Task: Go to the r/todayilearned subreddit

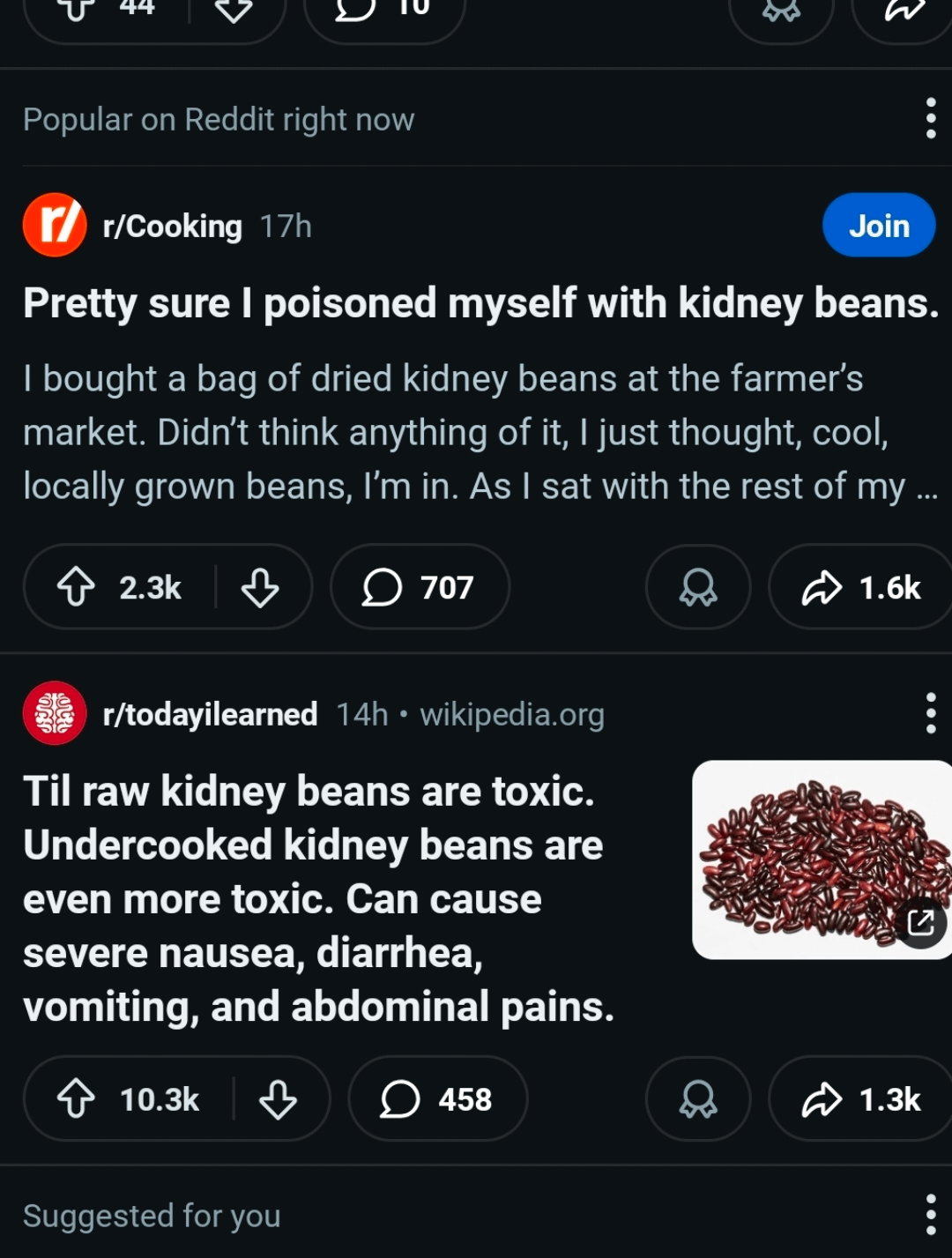Action: click(x=210, y=714)
